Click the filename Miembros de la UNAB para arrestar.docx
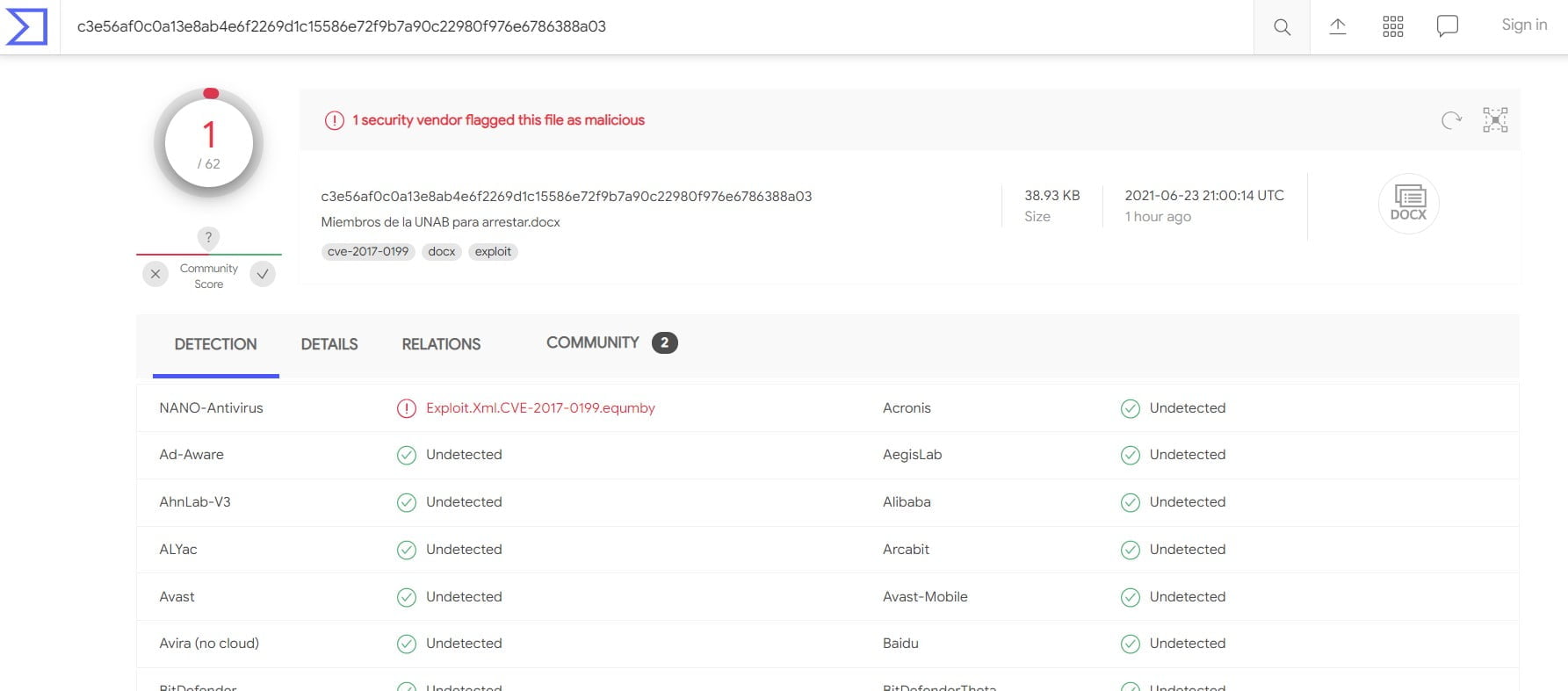Image resolution: width=1568 pixels, height=691 pixels. (x=440, y=222)
